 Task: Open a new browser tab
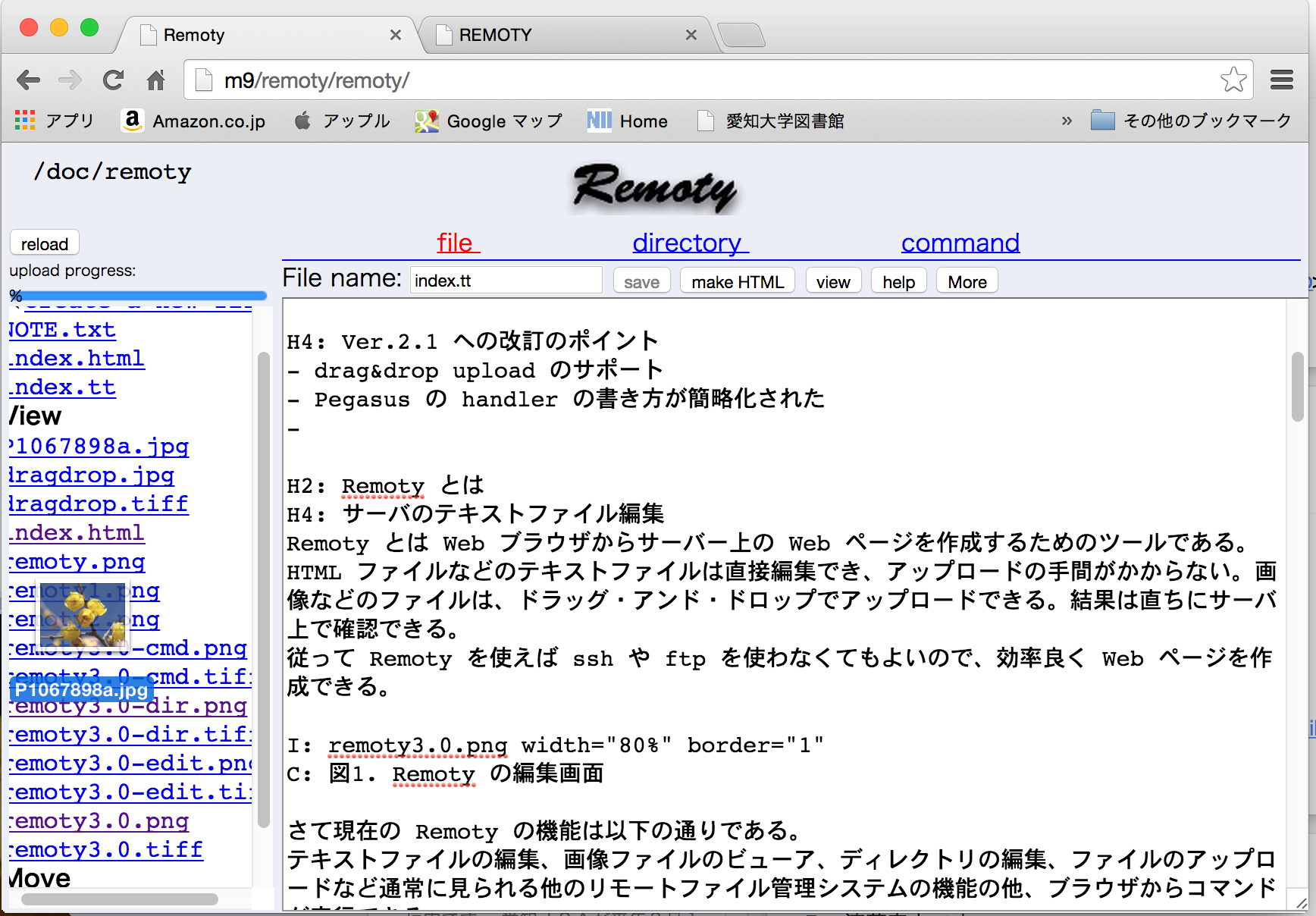(x=741, y=35)
